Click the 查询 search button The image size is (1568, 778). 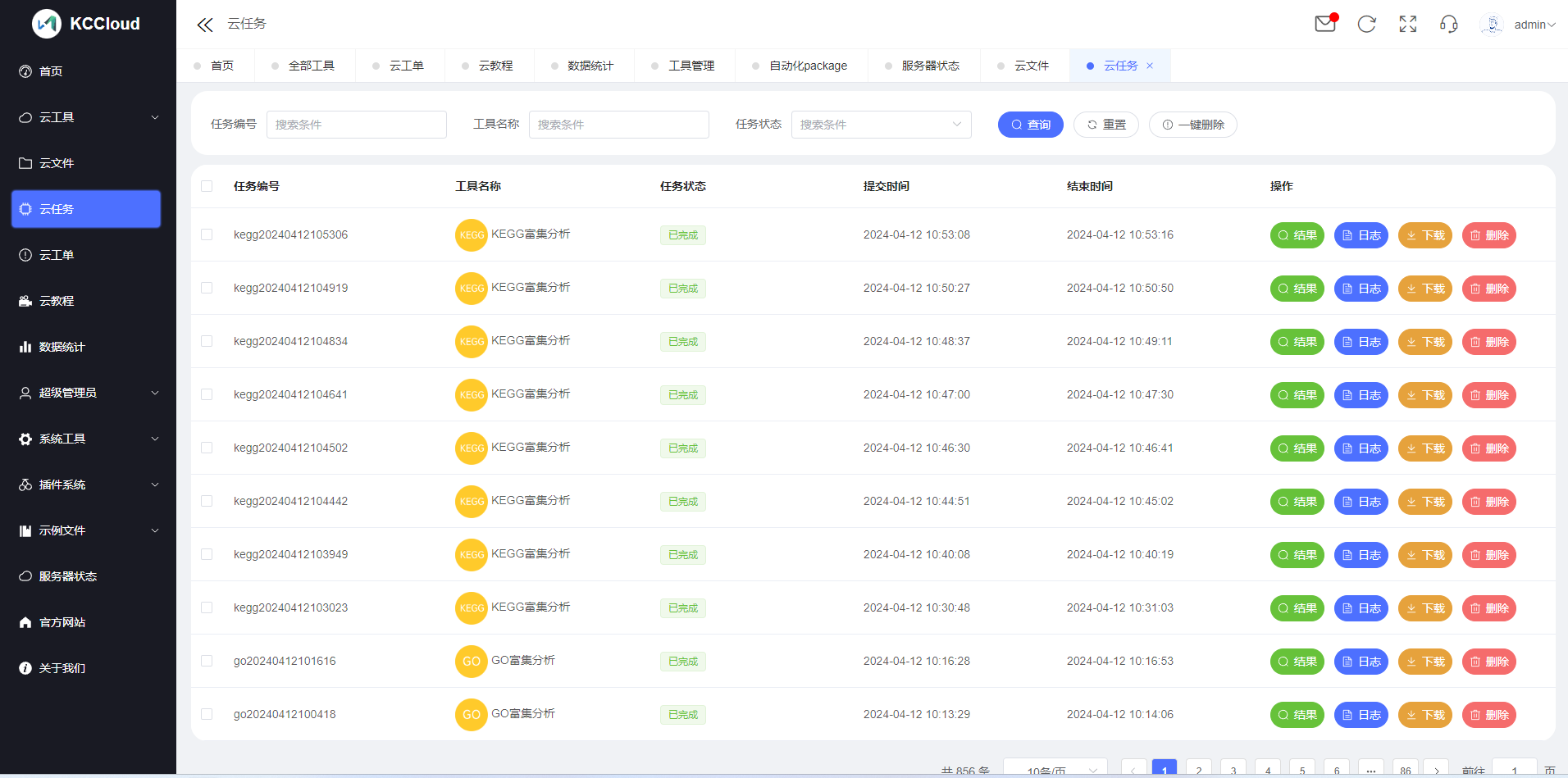click(x=1031, y=125)
